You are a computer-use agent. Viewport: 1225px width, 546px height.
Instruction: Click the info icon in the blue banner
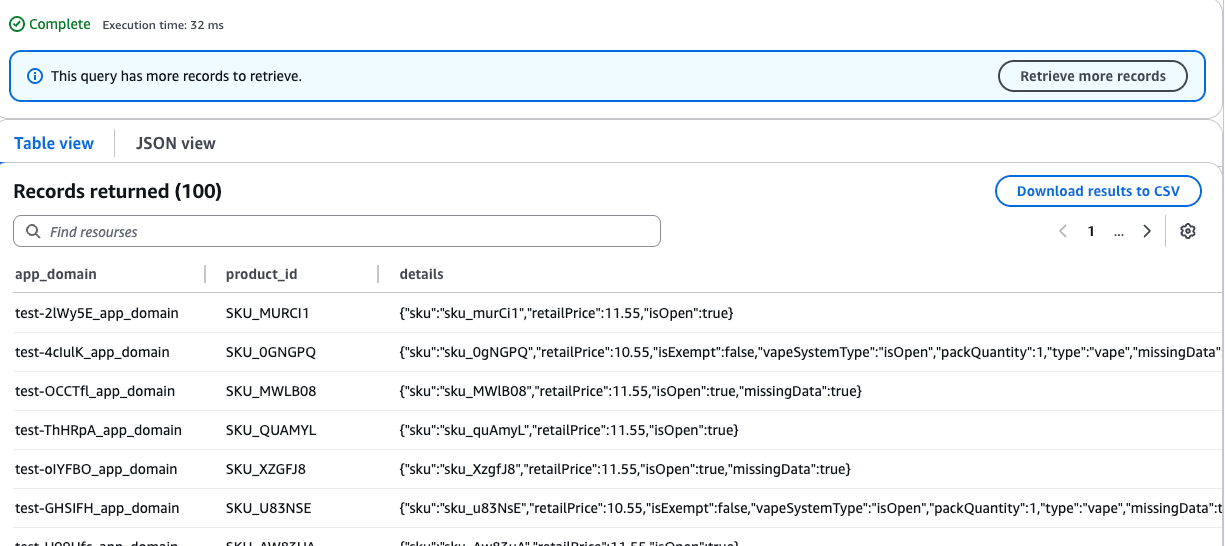[x=35, y=76]
